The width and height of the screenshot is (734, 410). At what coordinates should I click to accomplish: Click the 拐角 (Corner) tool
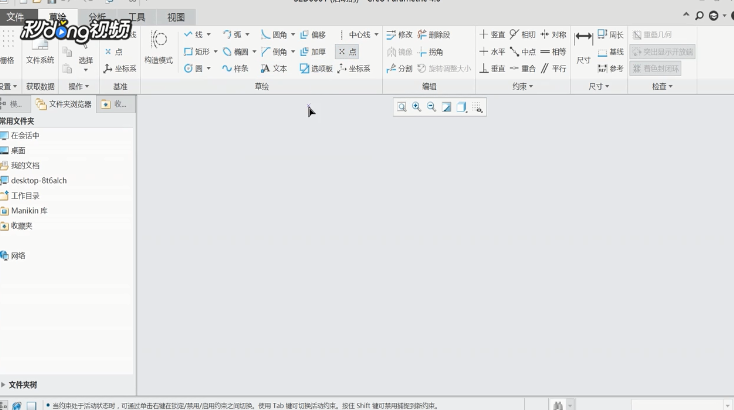click(x=430, y=51)
